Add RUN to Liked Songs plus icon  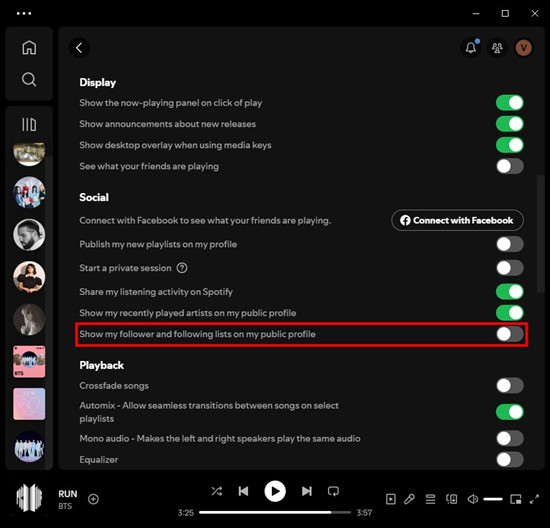[93, 499]
